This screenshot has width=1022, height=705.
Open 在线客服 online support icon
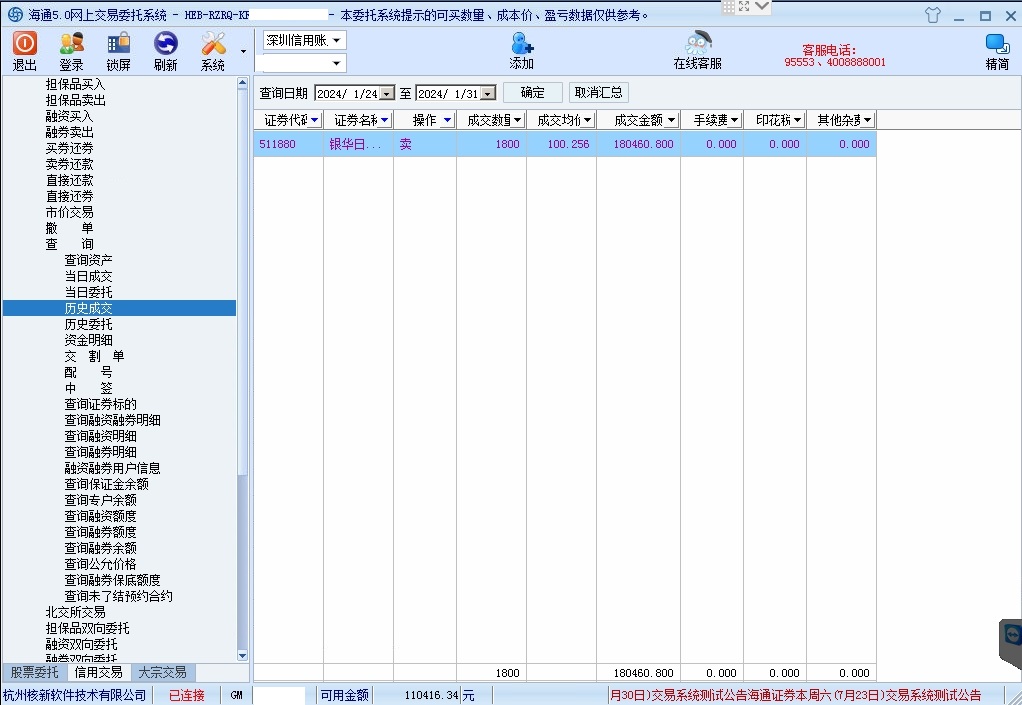pos(697,44)
